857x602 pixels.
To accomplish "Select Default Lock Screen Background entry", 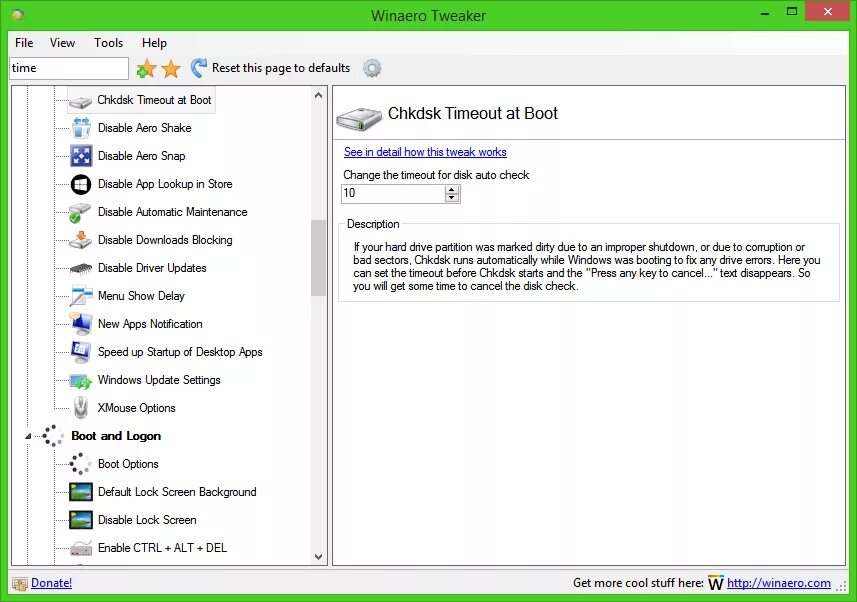I will (x=177, y=492).
